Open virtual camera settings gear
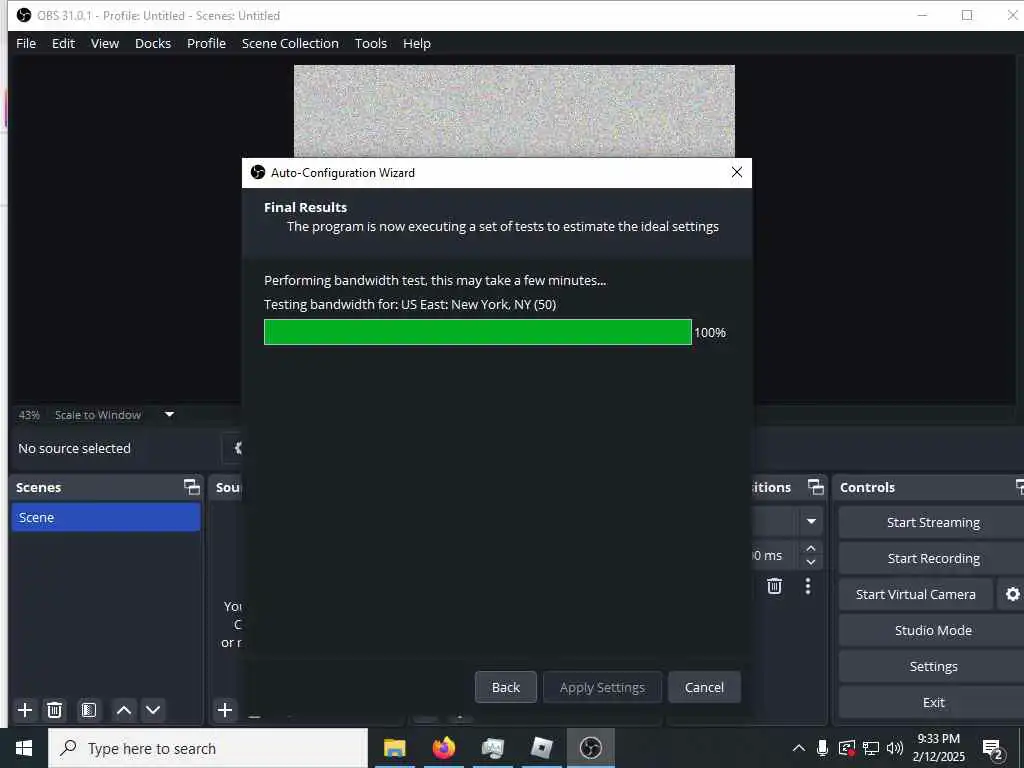The image size is (1024, 768). point(1012,594)
